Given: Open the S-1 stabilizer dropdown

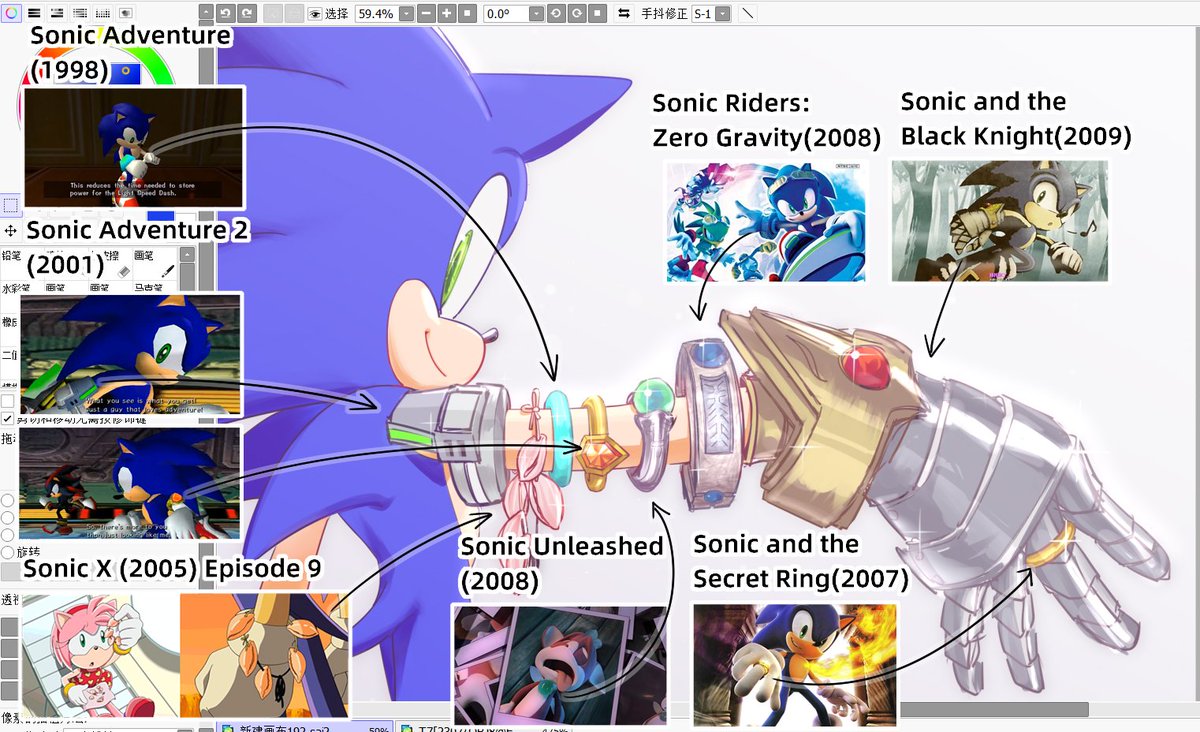Looking at the screenshot, I should (x=722, y=14).
